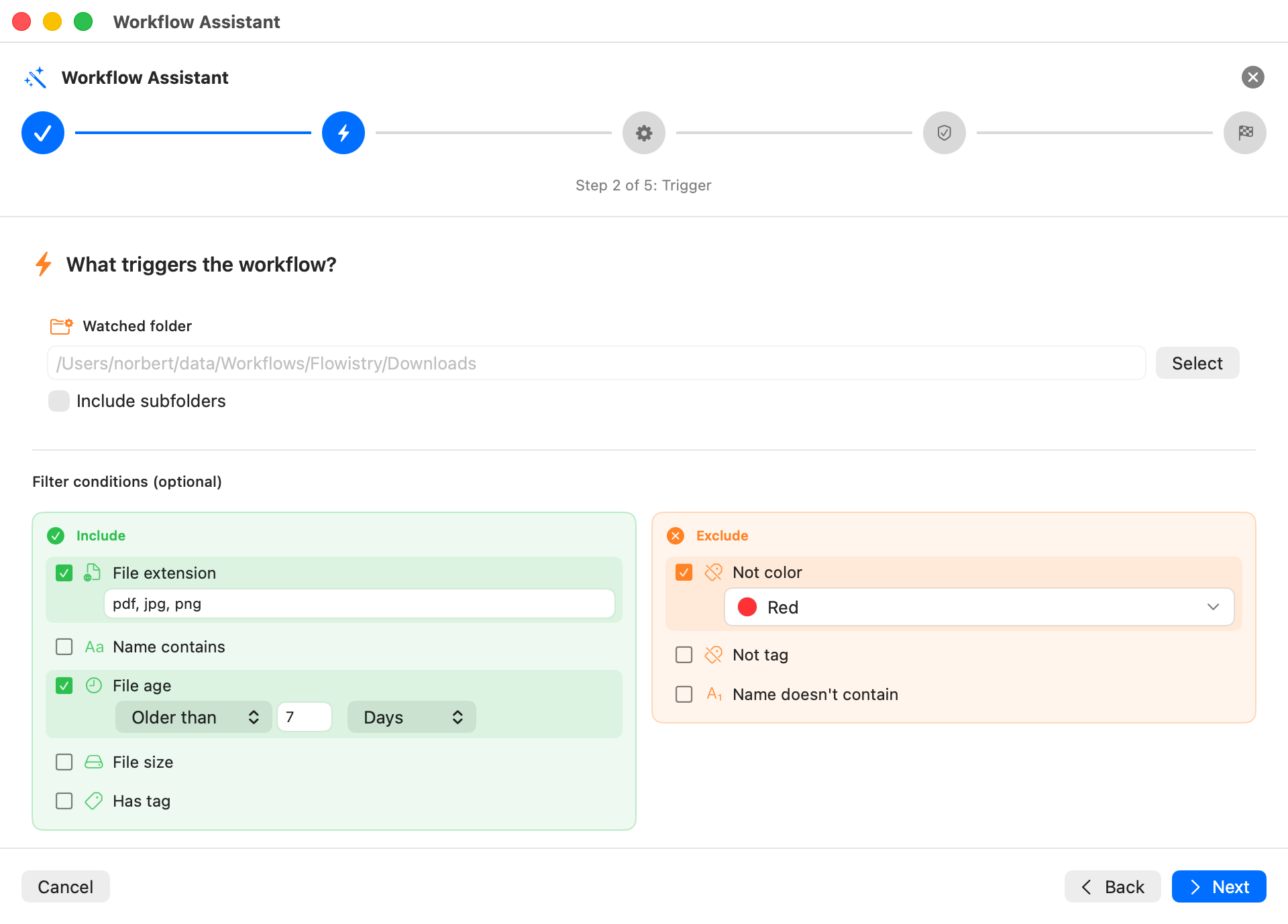The image size is (1288, 924).
Task: Click the File age clock icon
Action: coord(94,685)
